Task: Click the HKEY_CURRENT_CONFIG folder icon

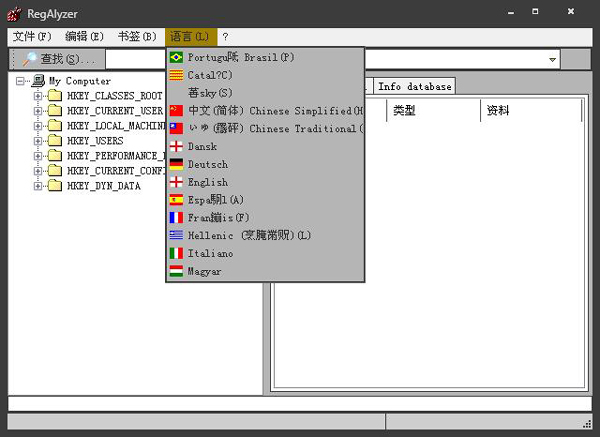Action: click(55, 170)
